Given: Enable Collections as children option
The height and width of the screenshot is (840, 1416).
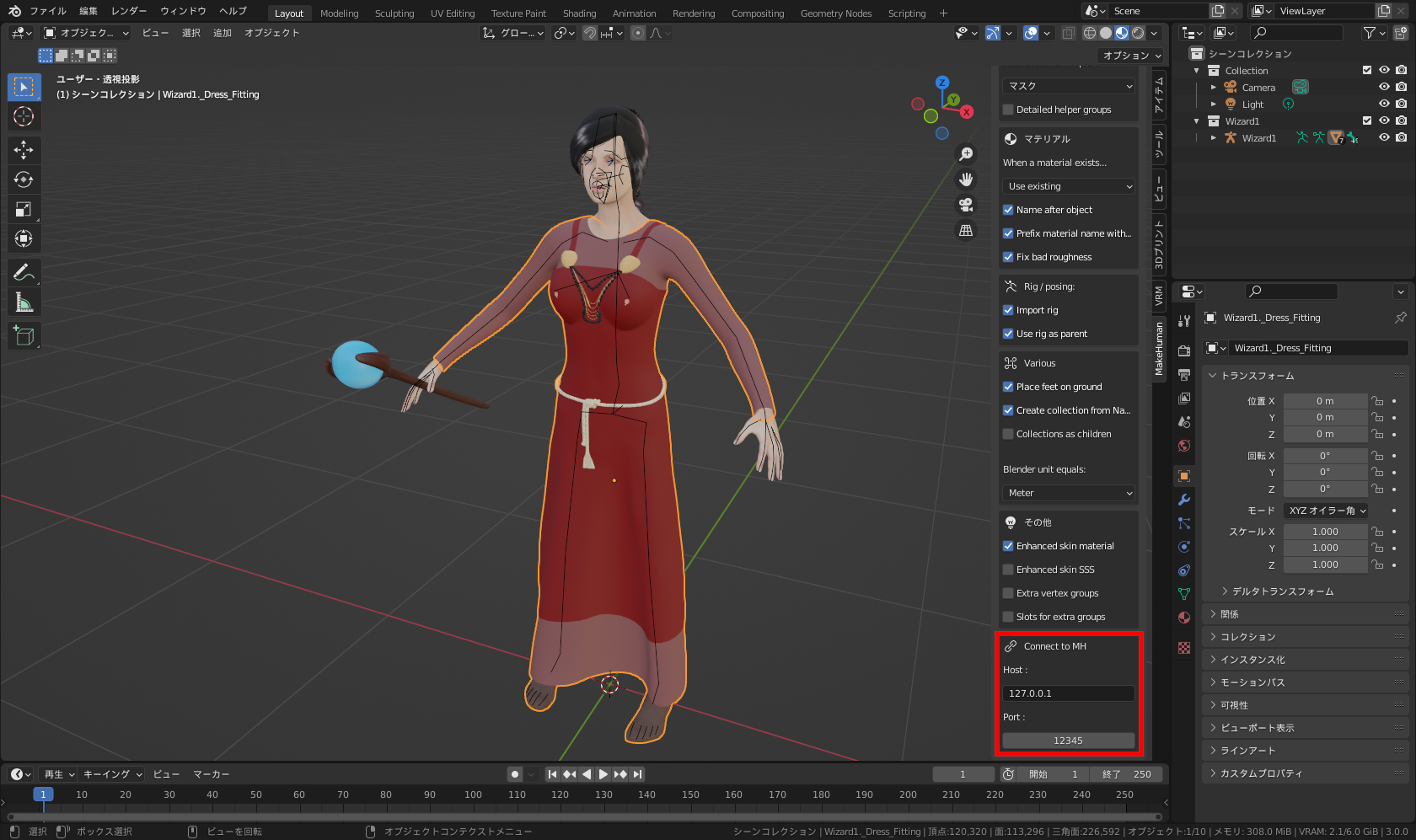Looking at the screenshot, I should click(1008, 433).
